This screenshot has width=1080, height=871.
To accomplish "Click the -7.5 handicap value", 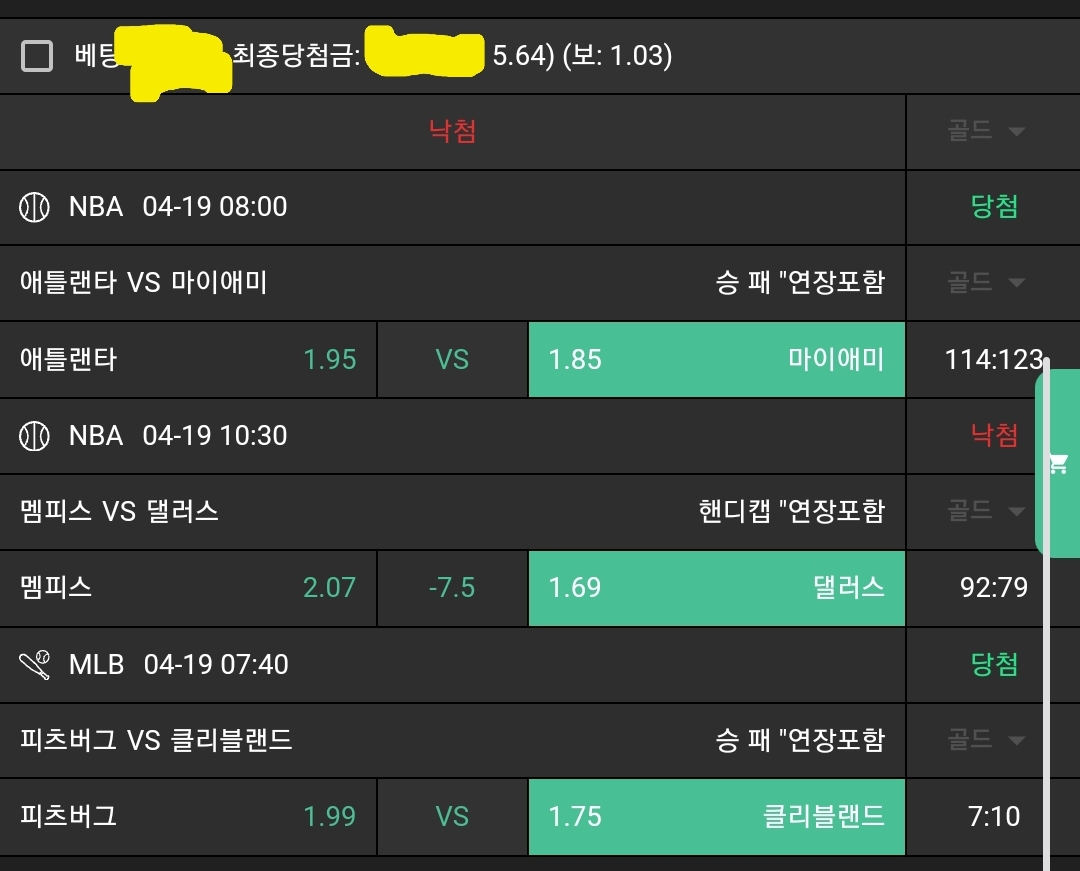I will click(x=452, y=587).
